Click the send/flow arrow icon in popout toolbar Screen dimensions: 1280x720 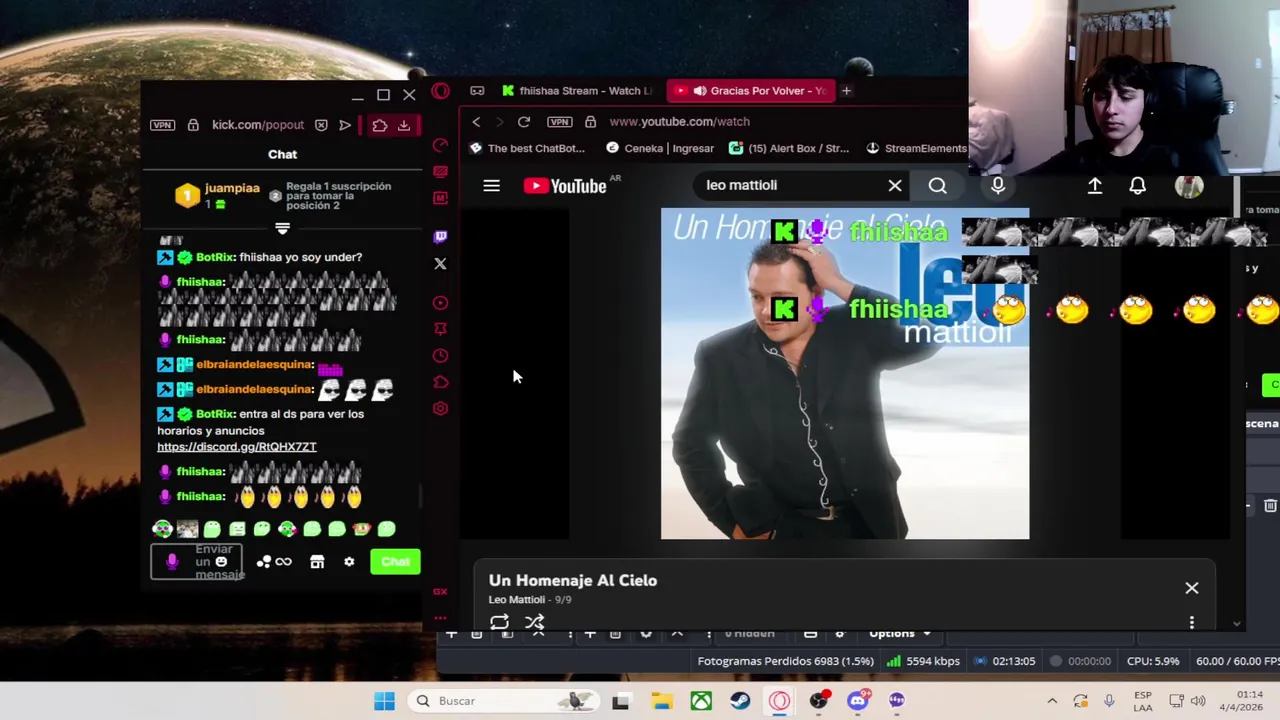[345, 125]
